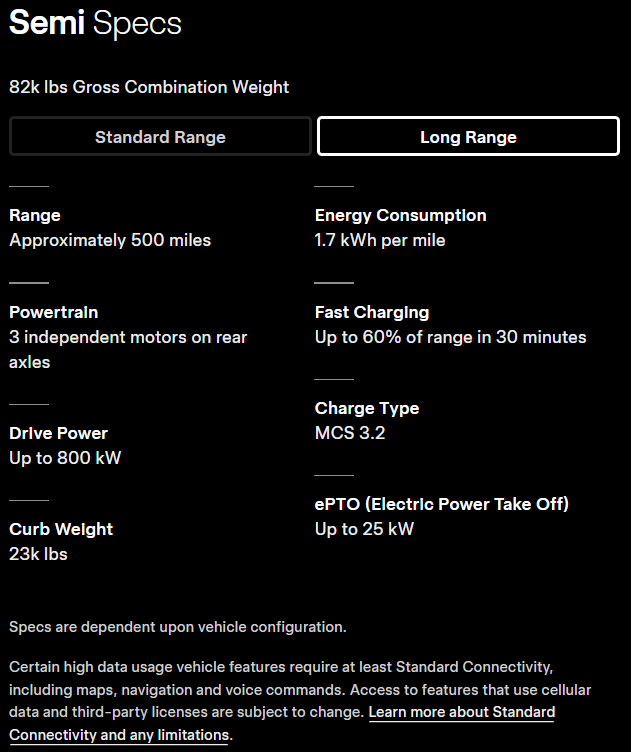Click the Drive Power label
The width and height of the screenshot is (631, 752).
(x=58, y=433)
